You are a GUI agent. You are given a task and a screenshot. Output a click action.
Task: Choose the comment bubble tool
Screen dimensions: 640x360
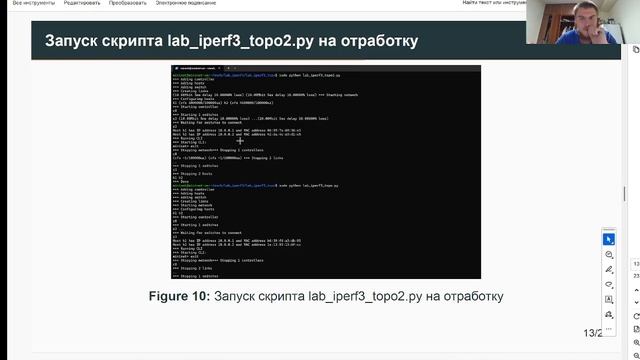point(609,255)
